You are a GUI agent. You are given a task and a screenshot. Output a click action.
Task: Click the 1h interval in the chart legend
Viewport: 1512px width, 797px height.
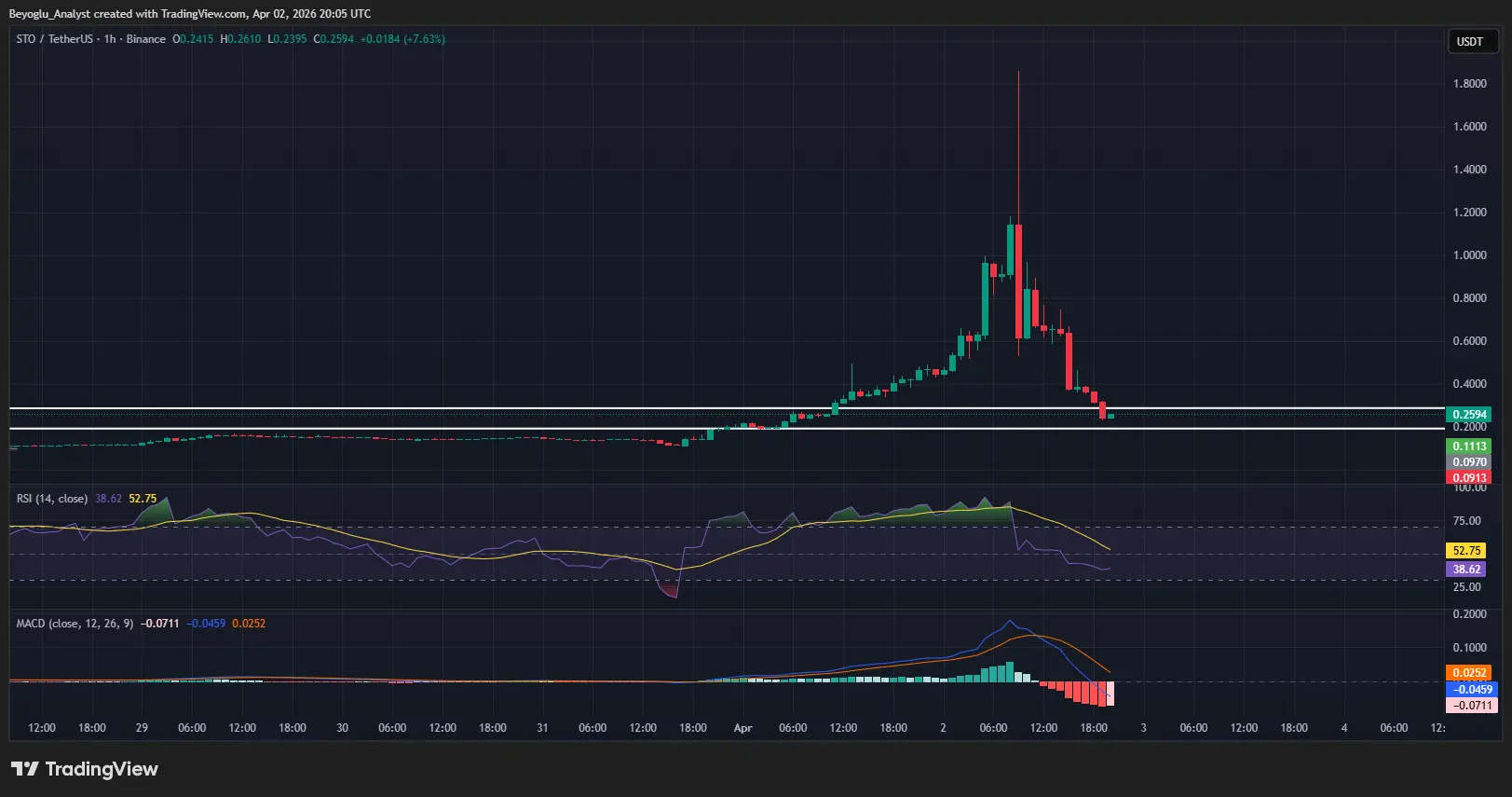pyautogui.click(x=110, y=39)
